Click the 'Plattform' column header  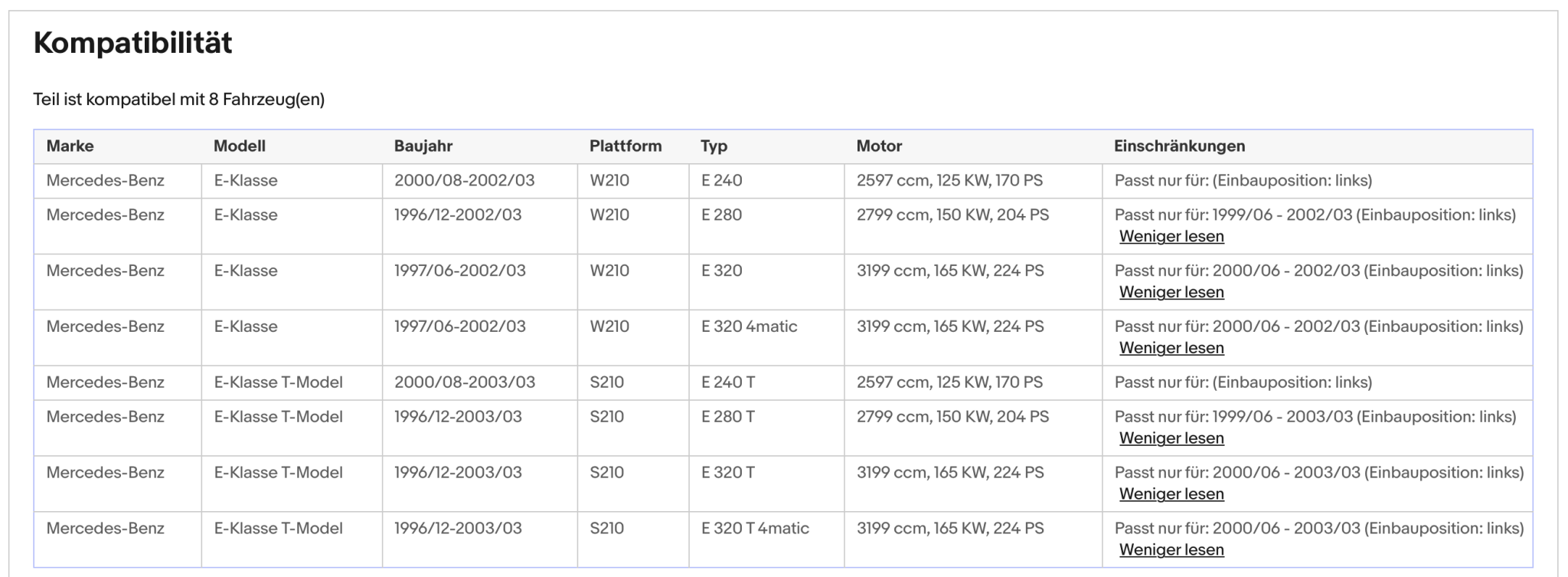click(626, 146)
